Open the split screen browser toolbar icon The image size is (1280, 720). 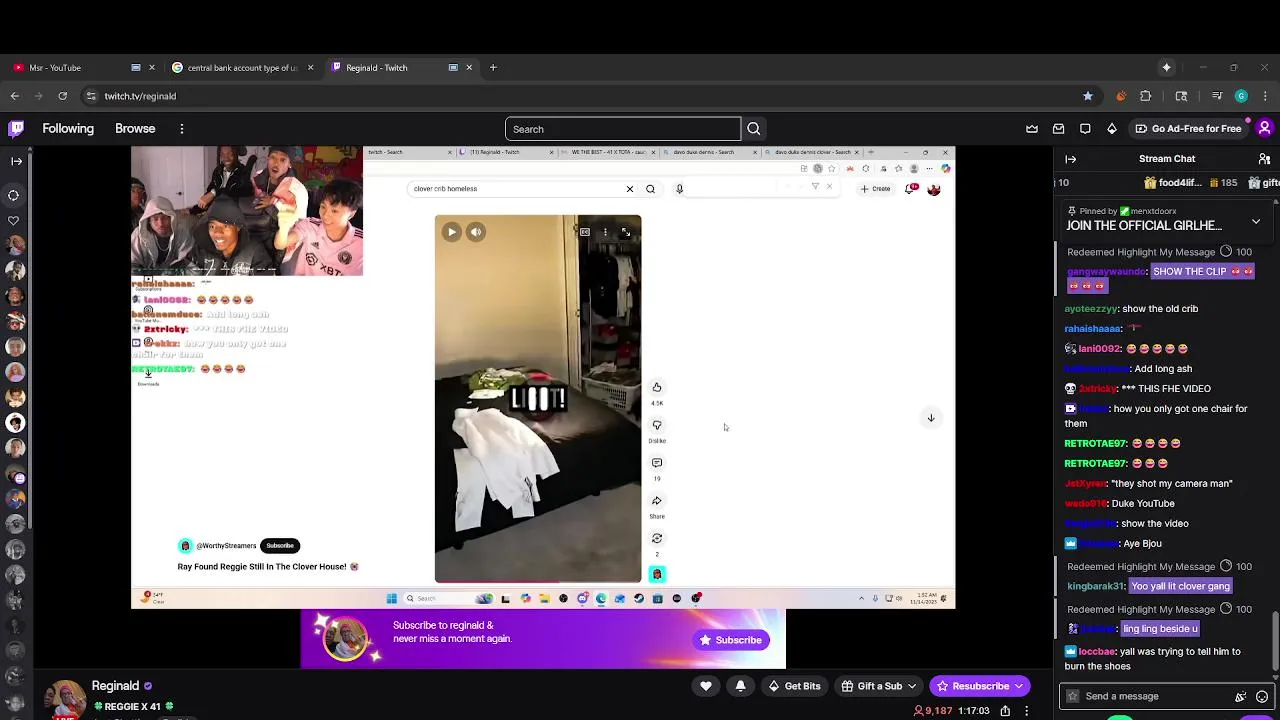point(1181,96)
